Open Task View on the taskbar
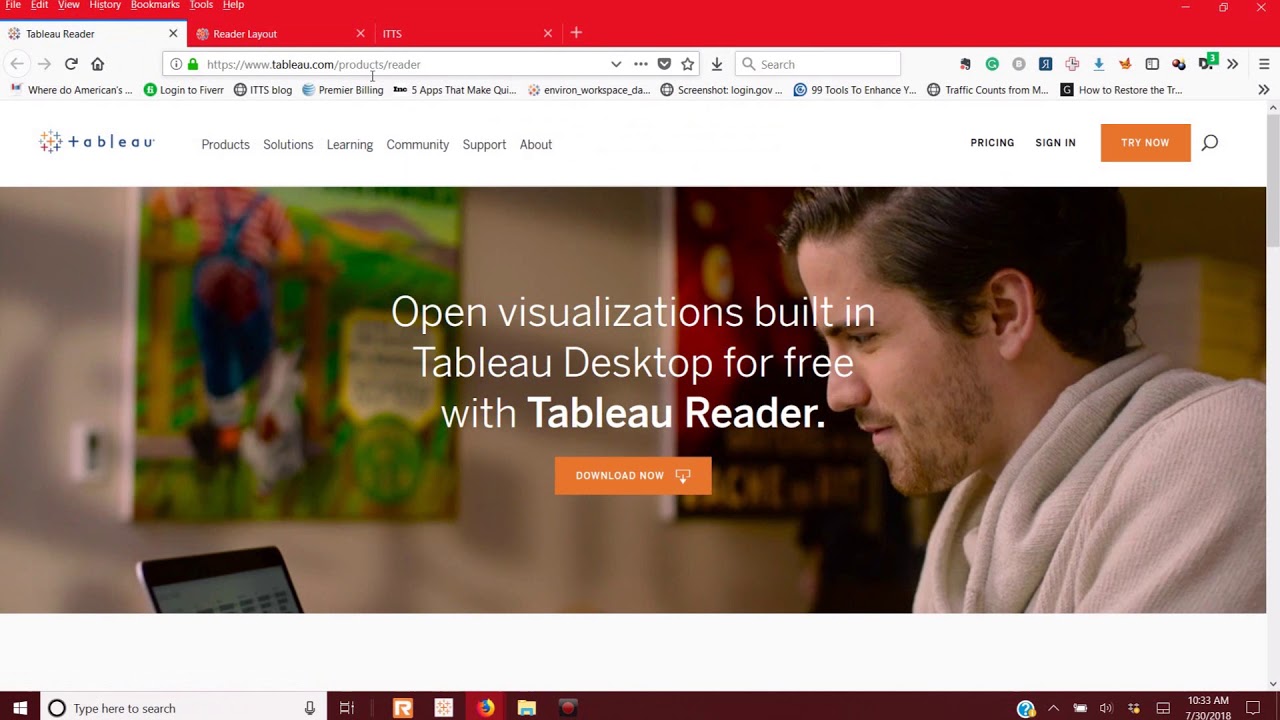The image size is (1280, 720). coord(346,708)
